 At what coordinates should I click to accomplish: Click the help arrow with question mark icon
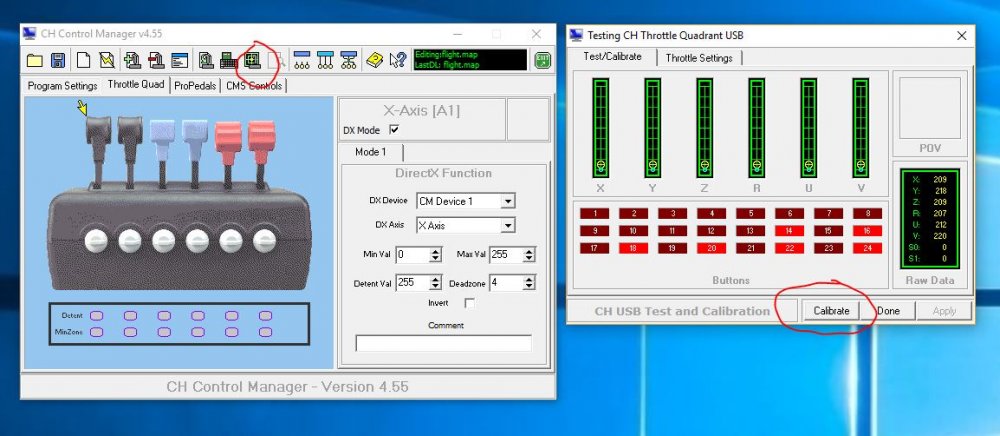click(397, 61)
